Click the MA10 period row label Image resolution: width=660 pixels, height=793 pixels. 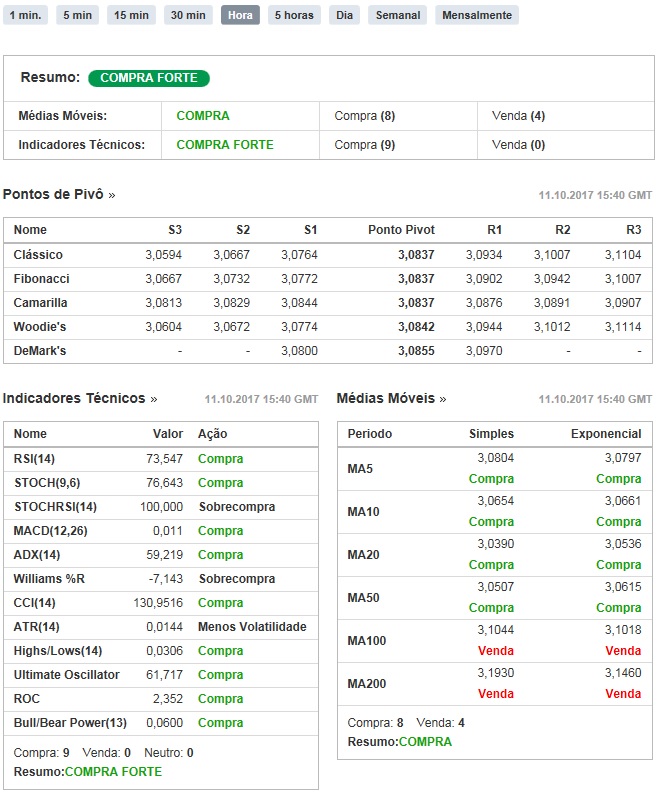(363, 512)
